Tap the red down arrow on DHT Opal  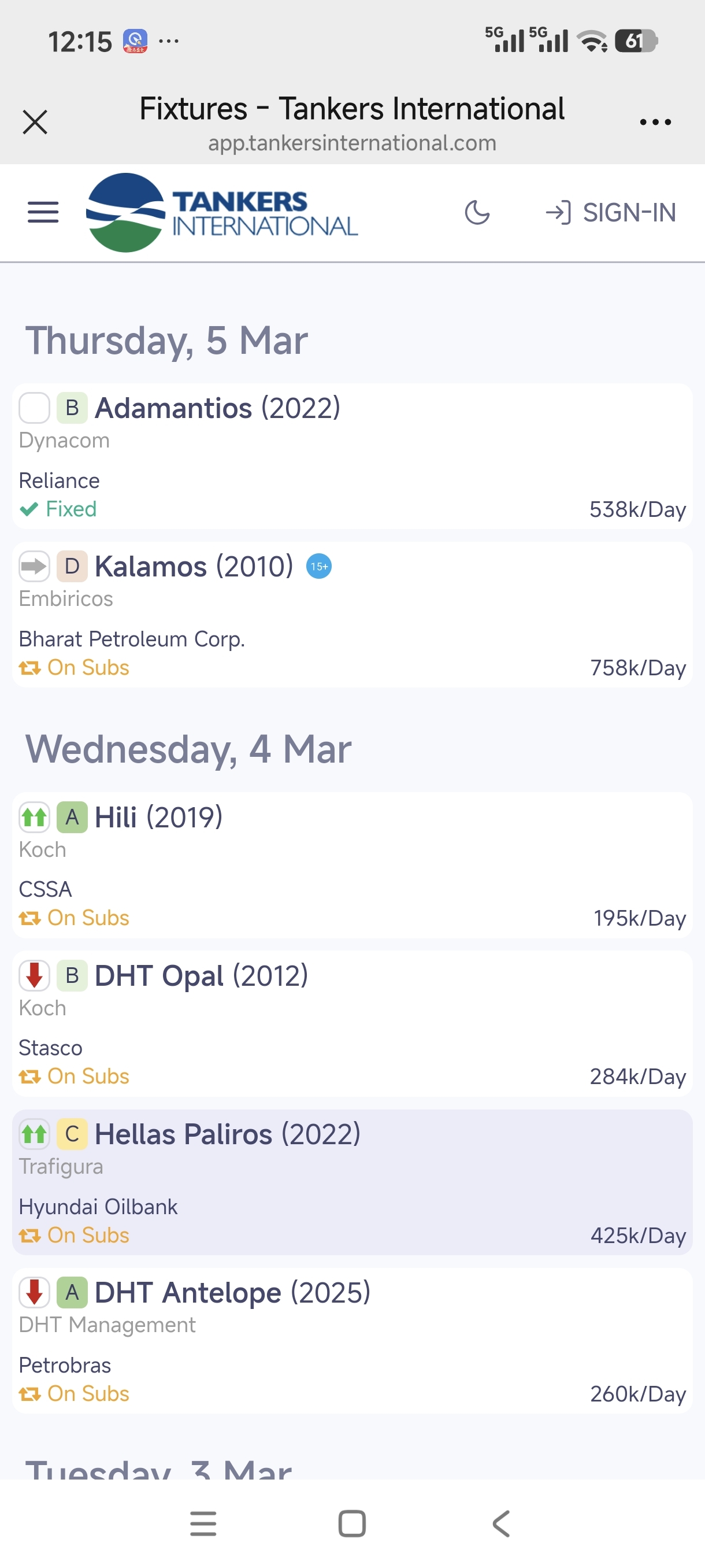pyautogui.click(x=34, y=975)
